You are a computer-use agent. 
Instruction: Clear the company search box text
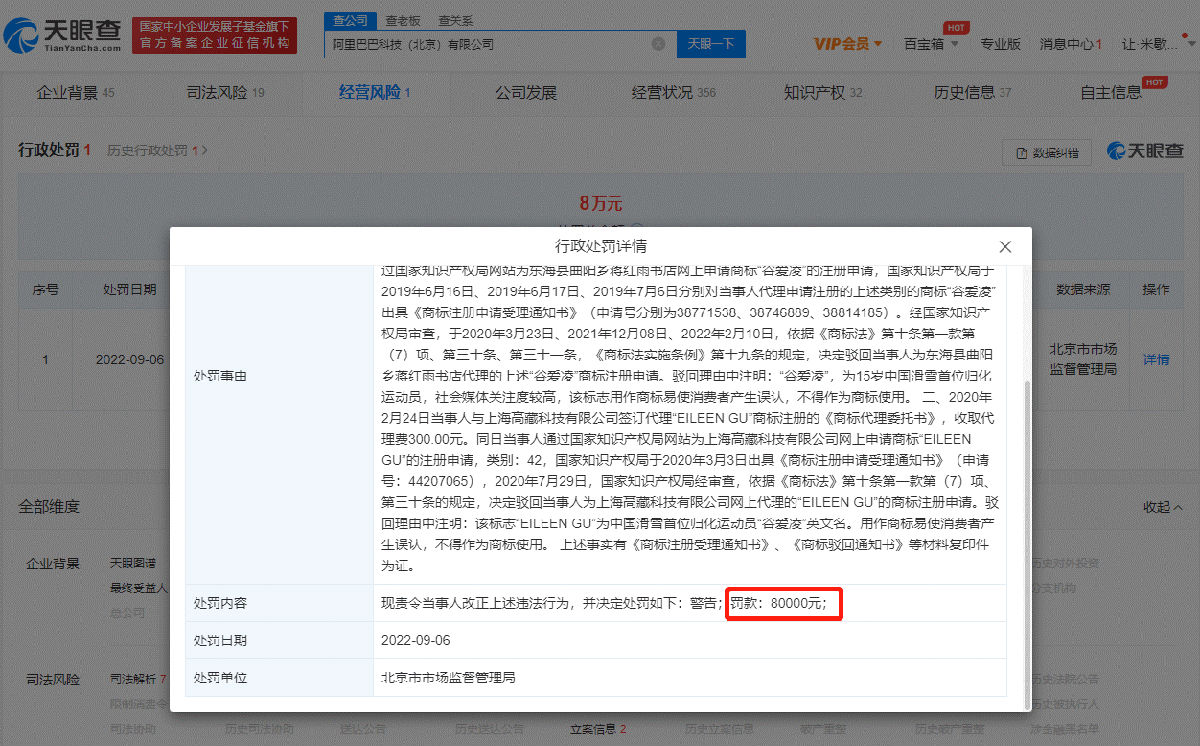(x=658, y=44)
